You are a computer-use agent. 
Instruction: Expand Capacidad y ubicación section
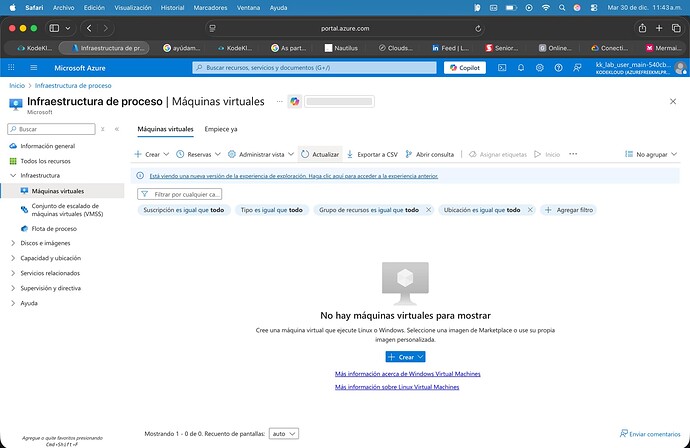pyautogui.click(x=13, y=258)
